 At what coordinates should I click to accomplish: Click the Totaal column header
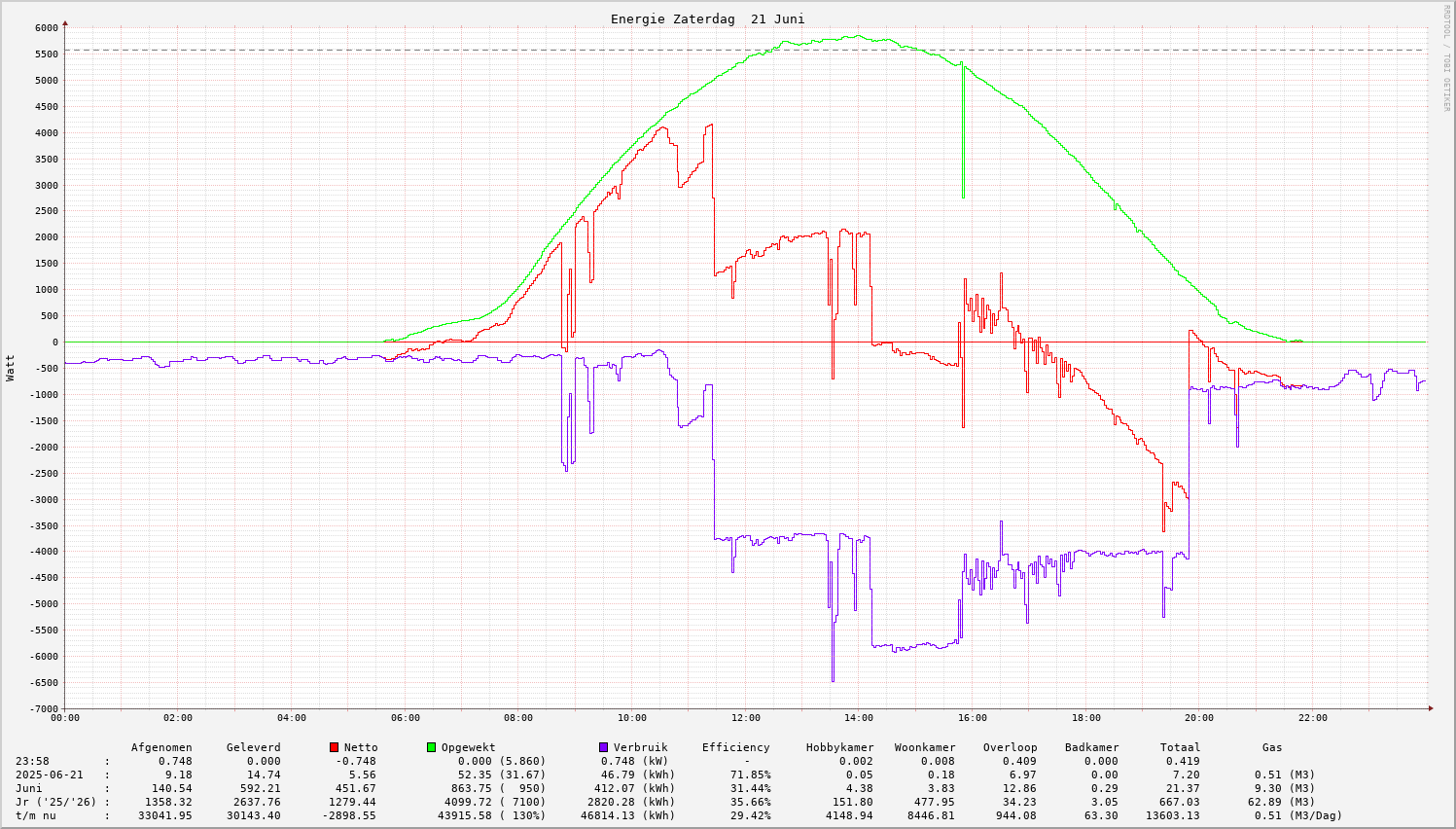pyautogui.click(x=1180, y=747)
